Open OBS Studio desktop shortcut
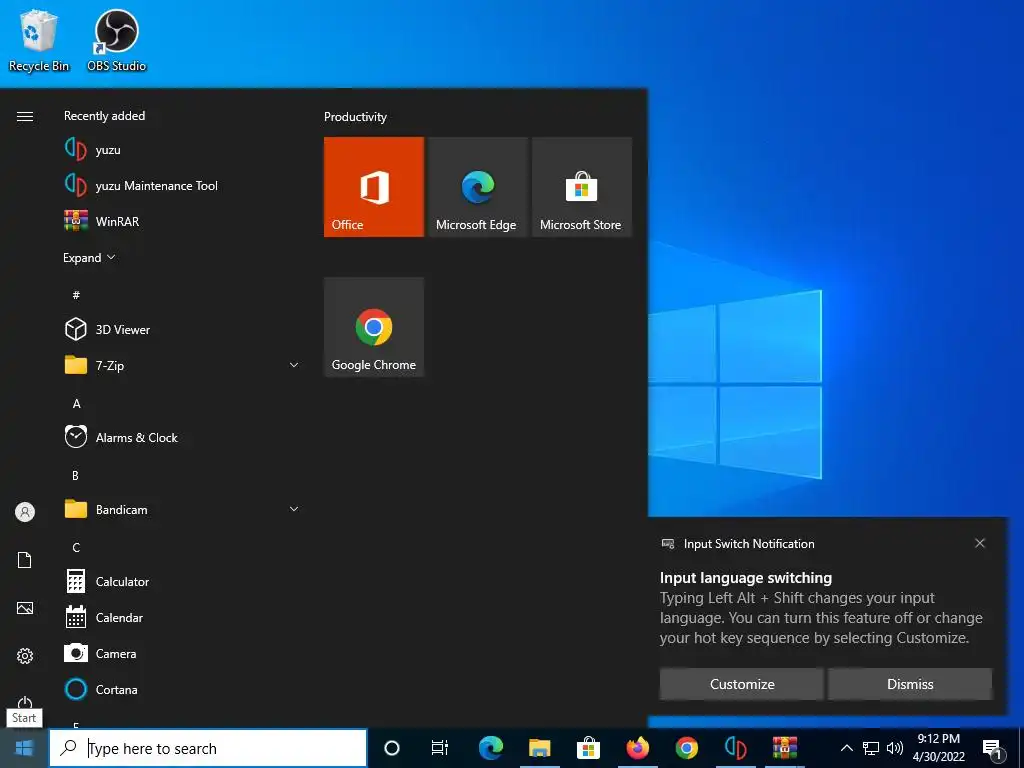 pyautogui.click(x=116, y=40)
